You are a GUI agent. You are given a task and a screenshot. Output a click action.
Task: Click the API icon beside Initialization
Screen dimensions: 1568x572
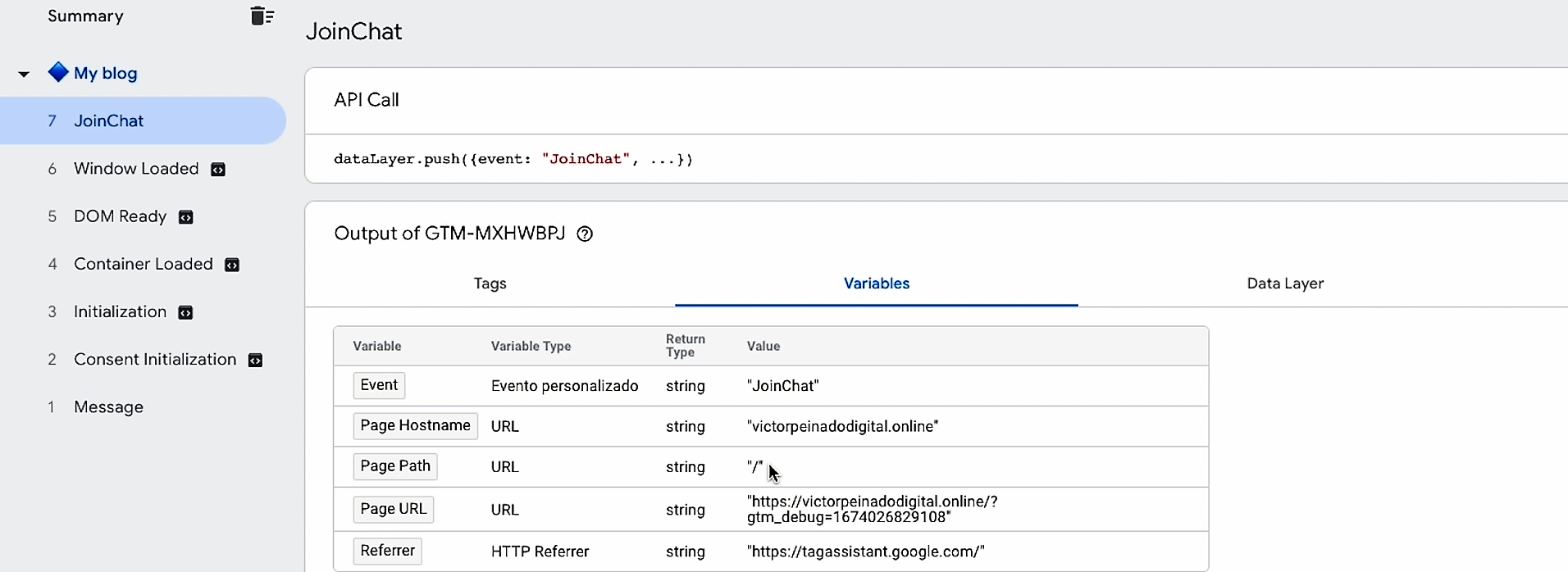click(186, 312)
